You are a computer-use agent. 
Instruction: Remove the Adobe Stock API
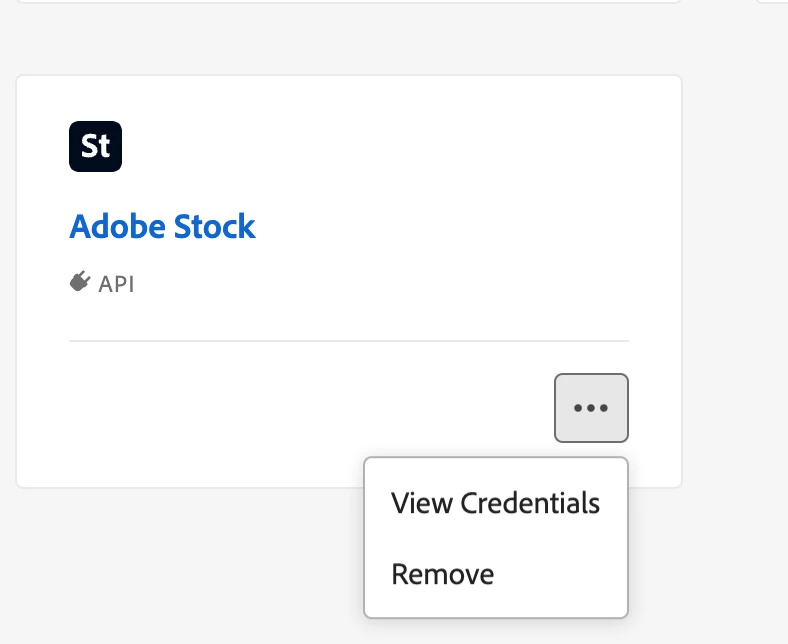442,574
